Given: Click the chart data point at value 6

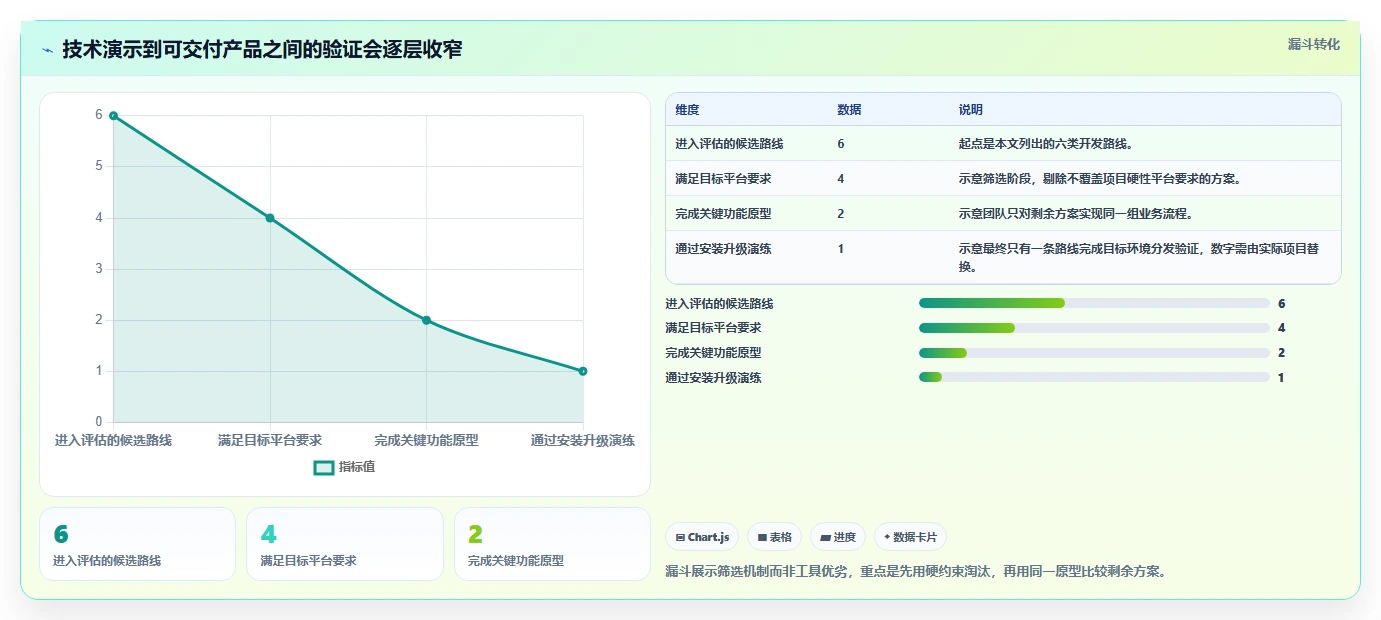Looking at the screenshot, I should coord(113,115).
